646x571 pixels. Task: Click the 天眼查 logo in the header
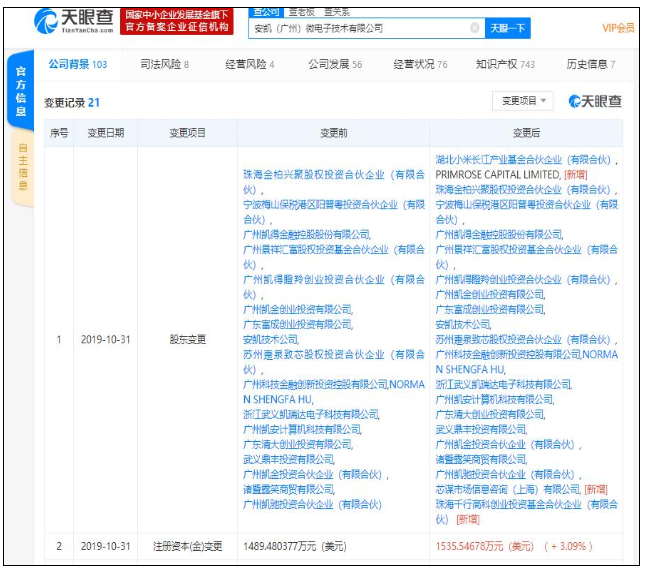[74, 20]
